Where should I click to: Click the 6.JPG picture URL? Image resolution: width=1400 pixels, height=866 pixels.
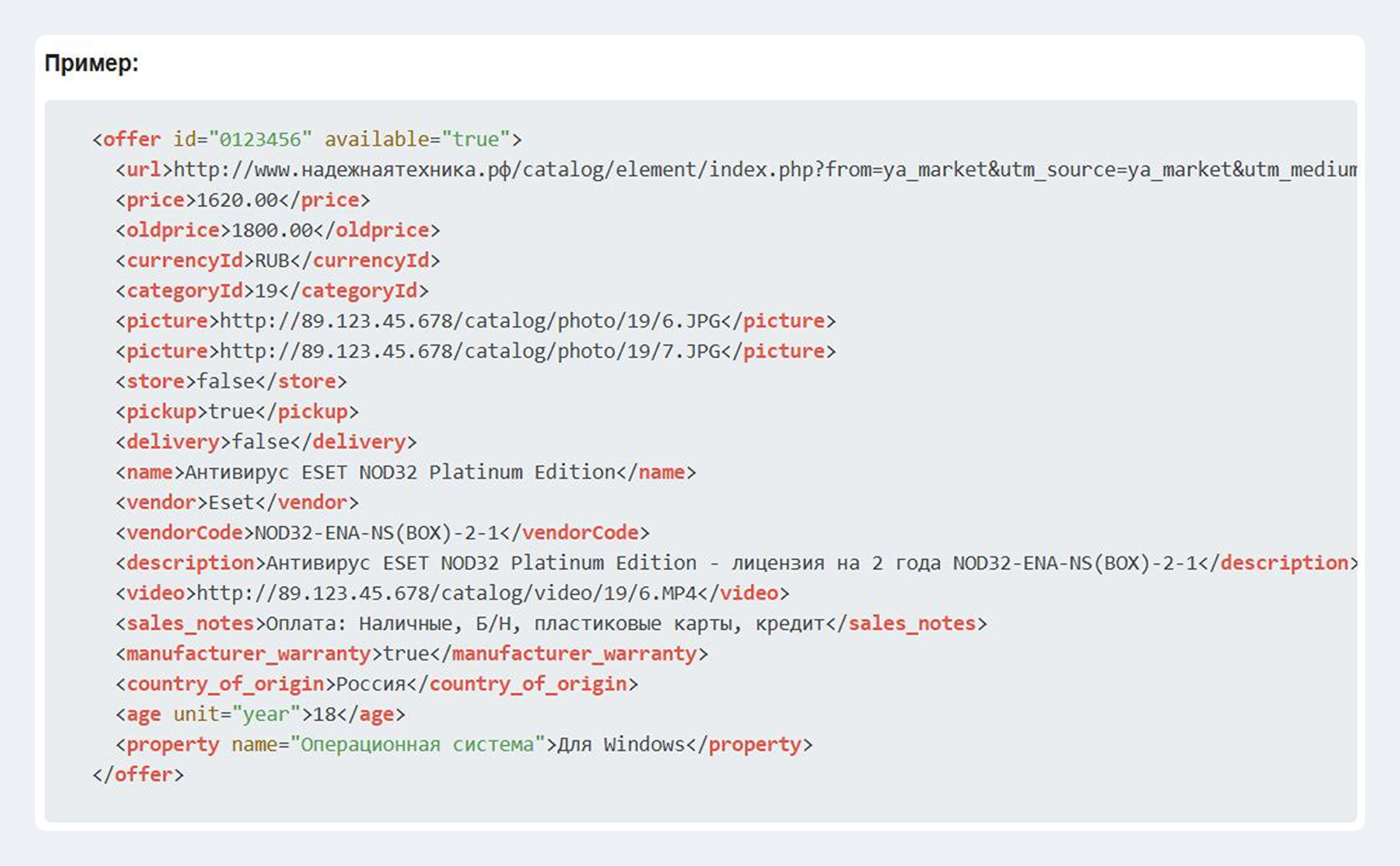(470, 322)
